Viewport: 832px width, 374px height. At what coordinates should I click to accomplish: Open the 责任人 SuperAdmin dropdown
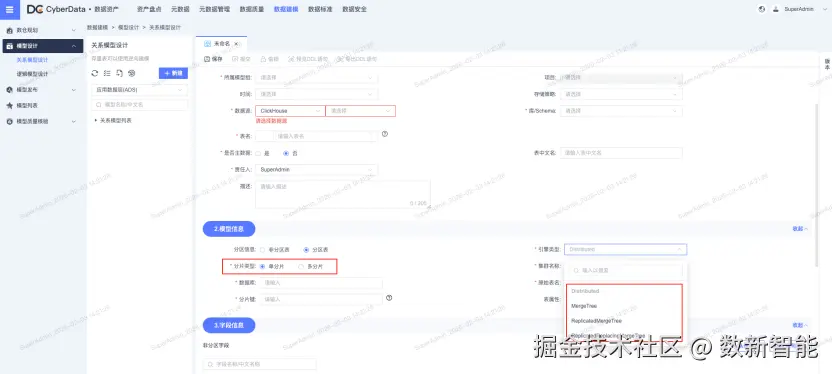(317, 170)
